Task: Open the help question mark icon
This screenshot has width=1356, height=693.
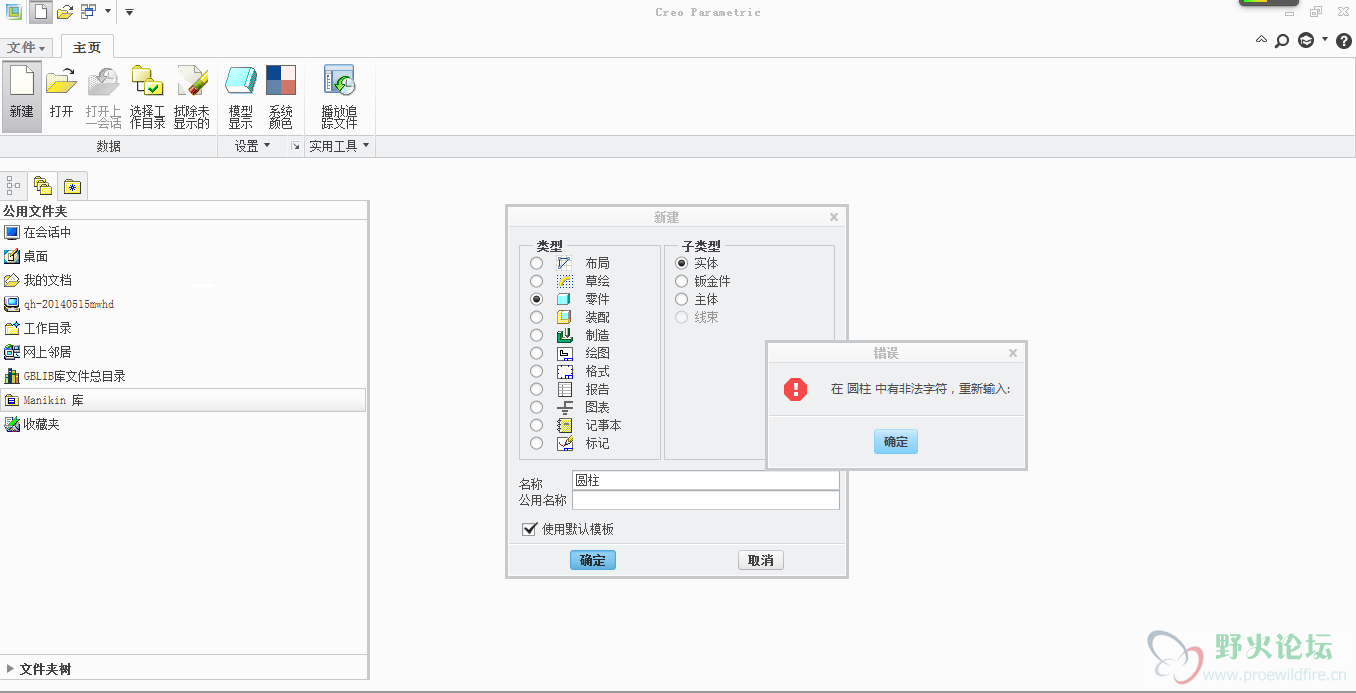Action: [x=1344, y=41]
